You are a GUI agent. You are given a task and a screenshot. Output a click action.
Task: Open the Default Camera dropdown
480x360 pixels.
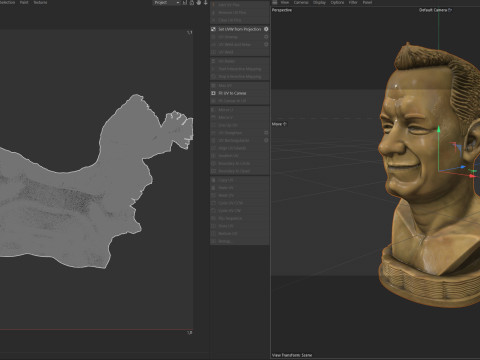pos(435,10)
